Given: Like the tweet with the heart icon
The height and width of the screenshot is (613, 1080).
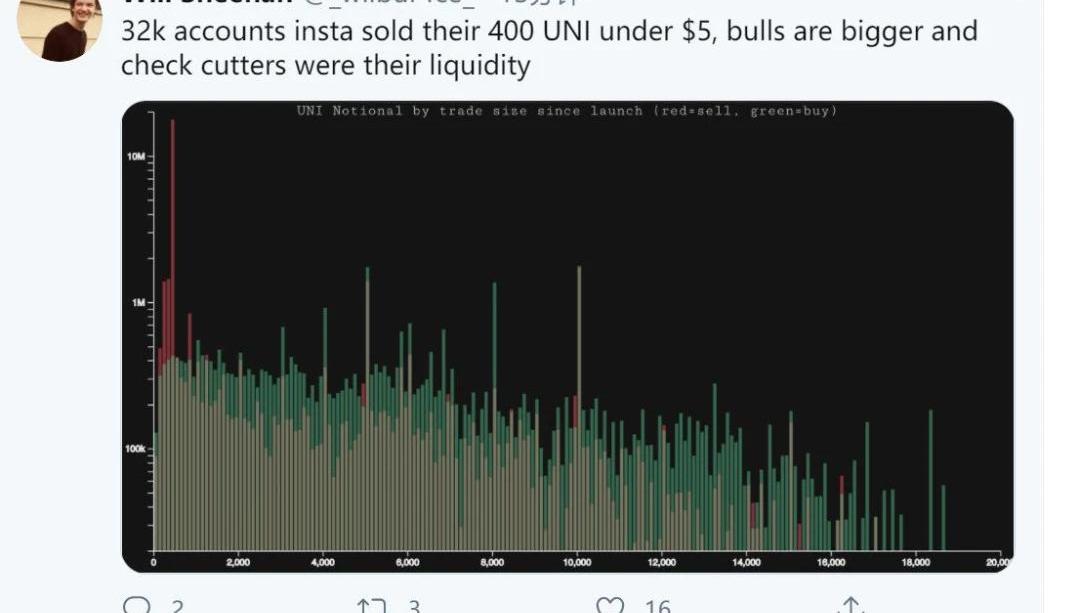Looking at the screenshot, I should point(610,605).
